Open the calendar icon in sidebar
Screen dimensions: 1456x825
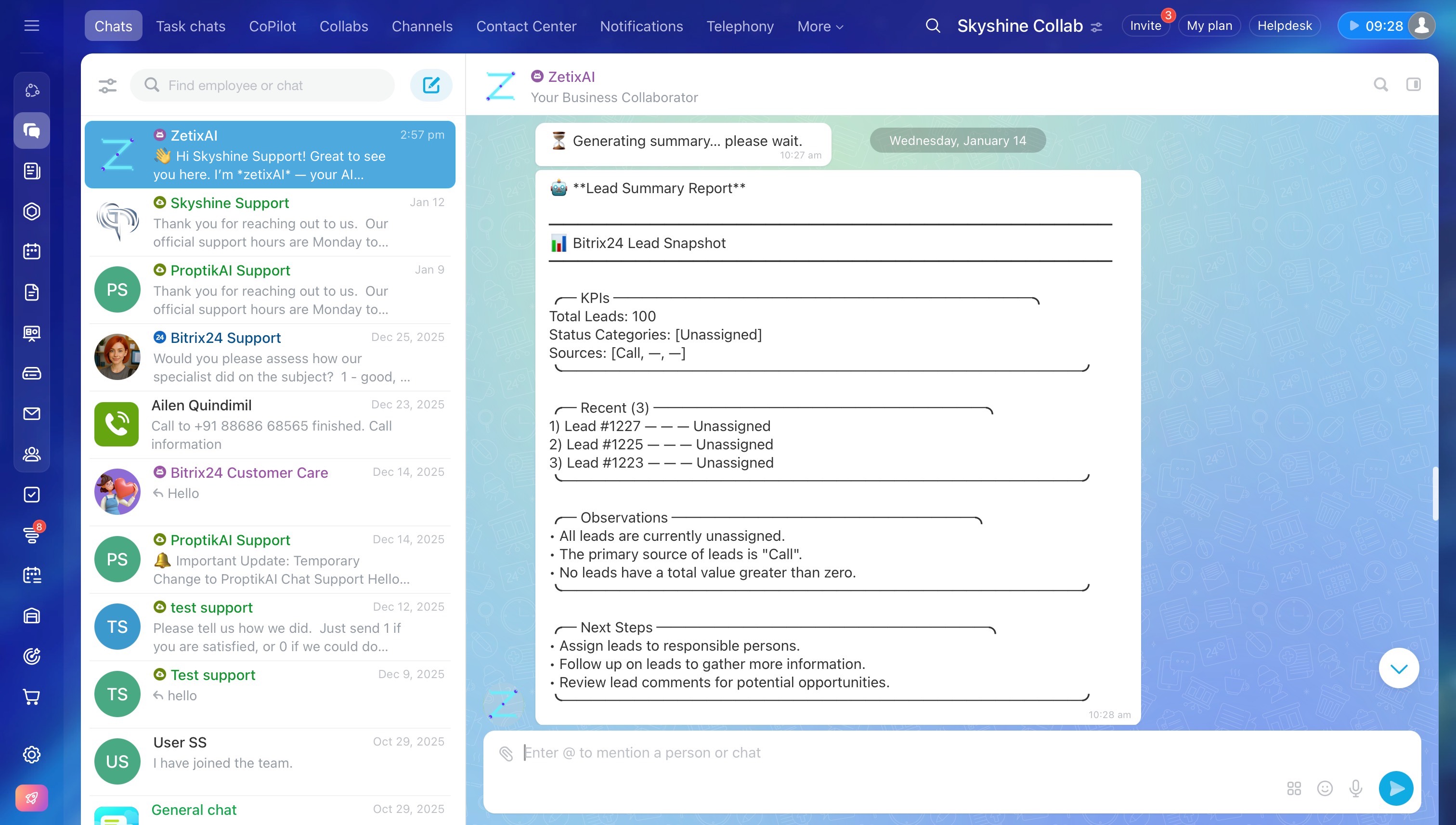[32, 251]
